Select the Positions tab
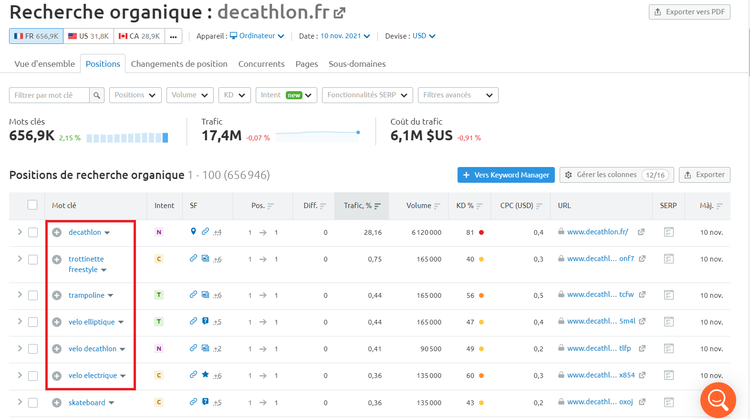 pos(103,64)
